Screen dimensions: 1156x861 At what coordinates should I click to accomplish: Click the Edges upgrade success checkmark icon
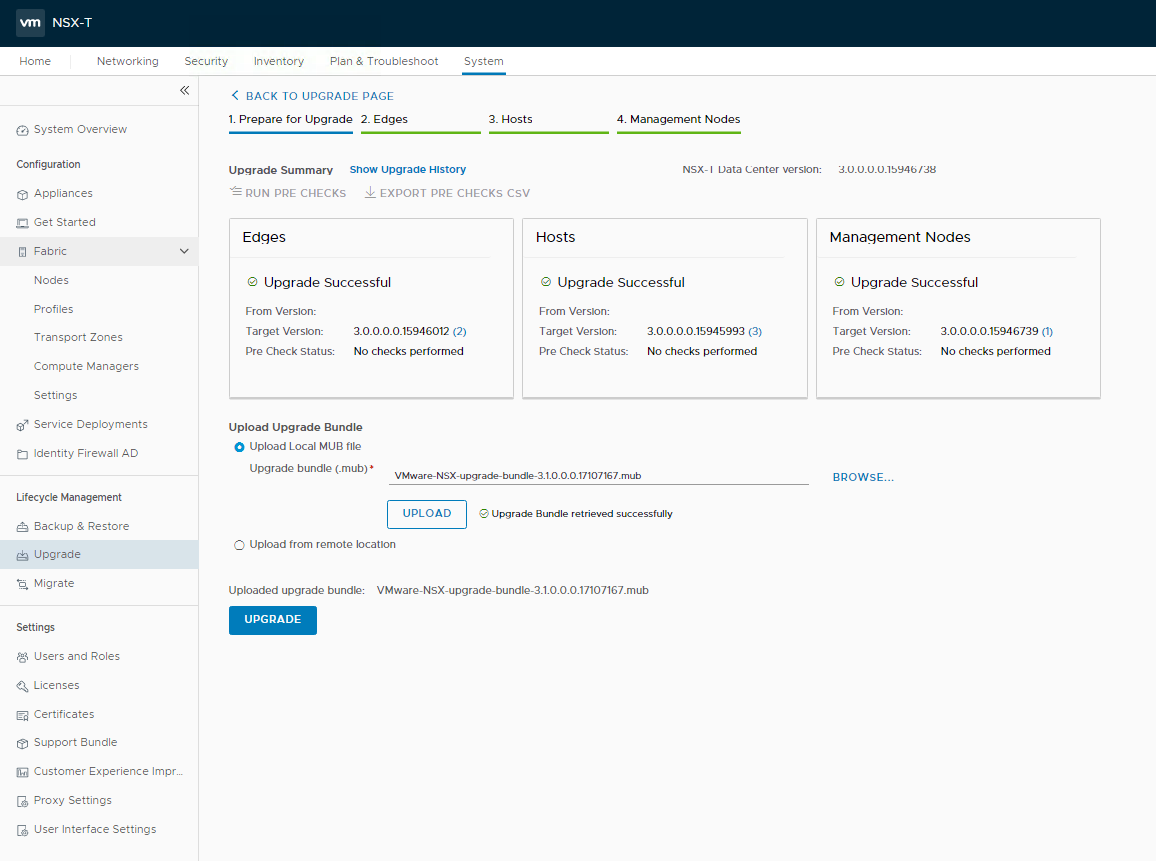[x=252, y=282]
